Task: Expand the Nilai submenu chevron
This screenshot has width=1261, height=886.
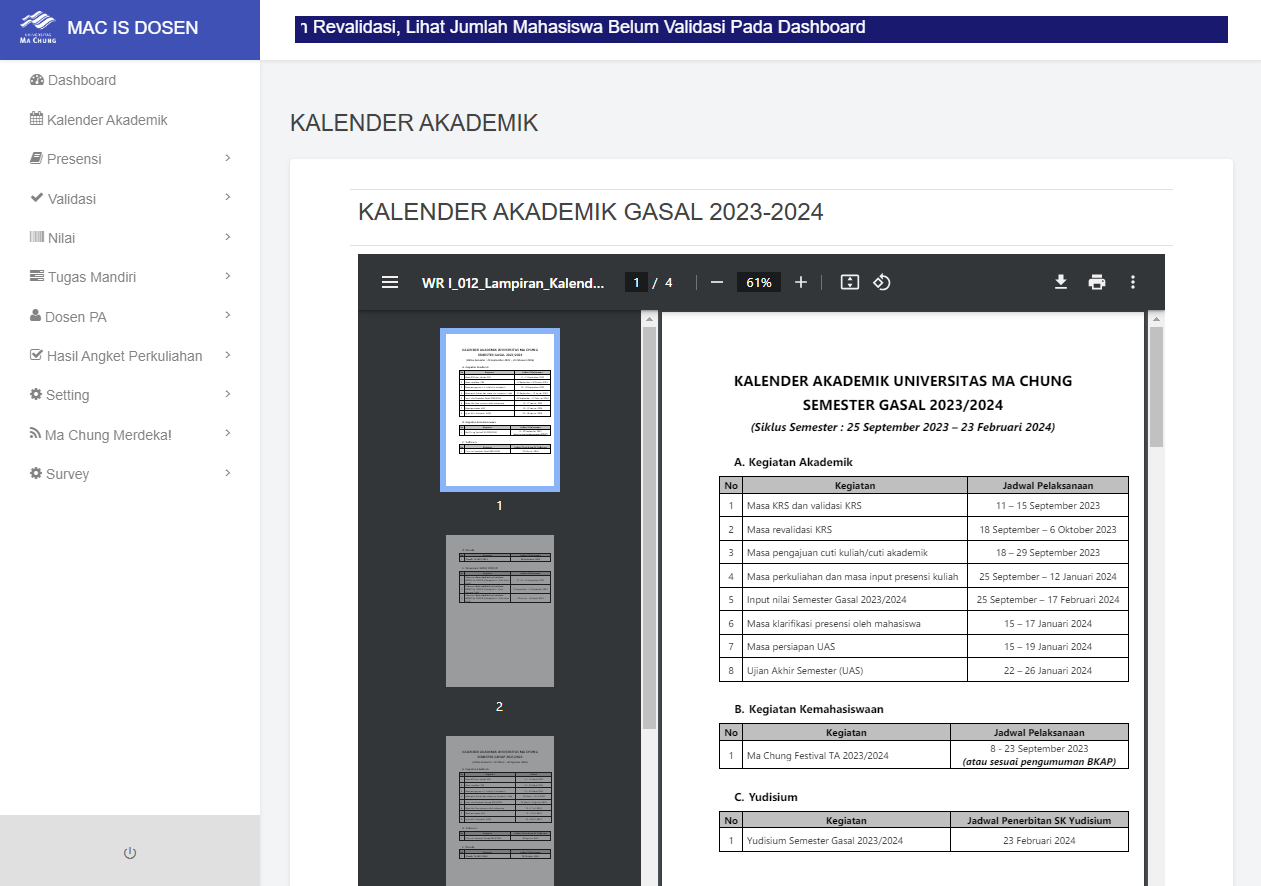Action: click(228, 237)
